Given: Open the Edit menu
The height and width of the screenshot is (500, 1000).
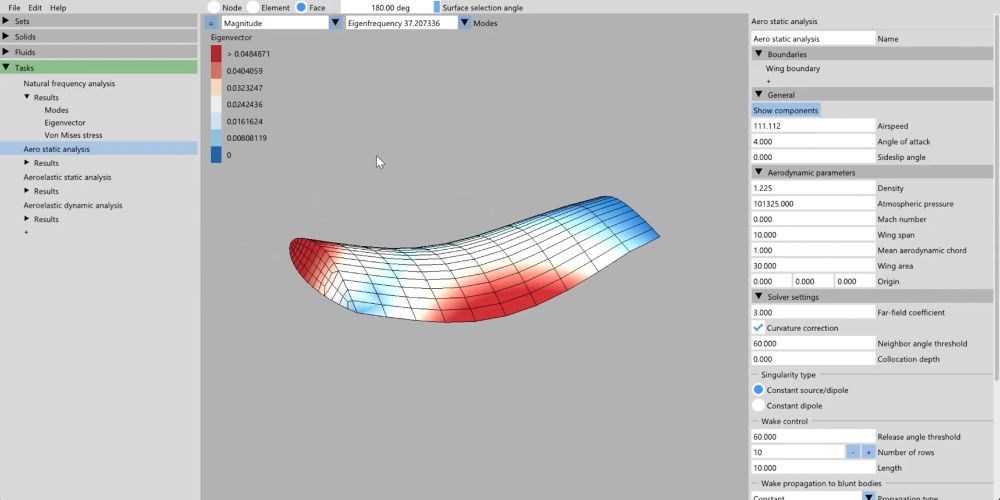Looking at the screenshot, I should coord(35,8).
